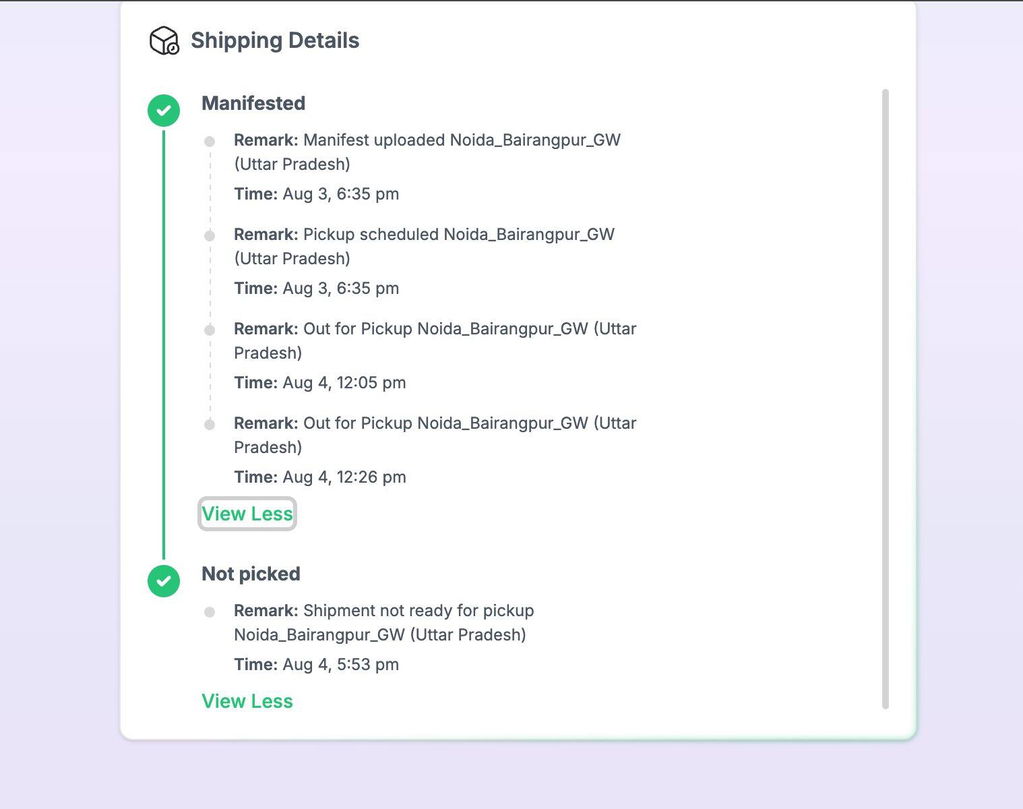Click the Shipping Details package icon
The width and height of the screenshot is (1023, 809).
tap(164, 40)
